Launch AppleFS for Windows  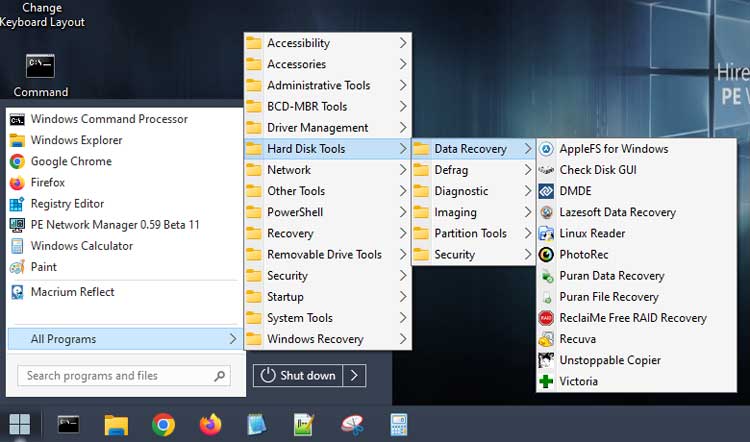pos(636,149)
